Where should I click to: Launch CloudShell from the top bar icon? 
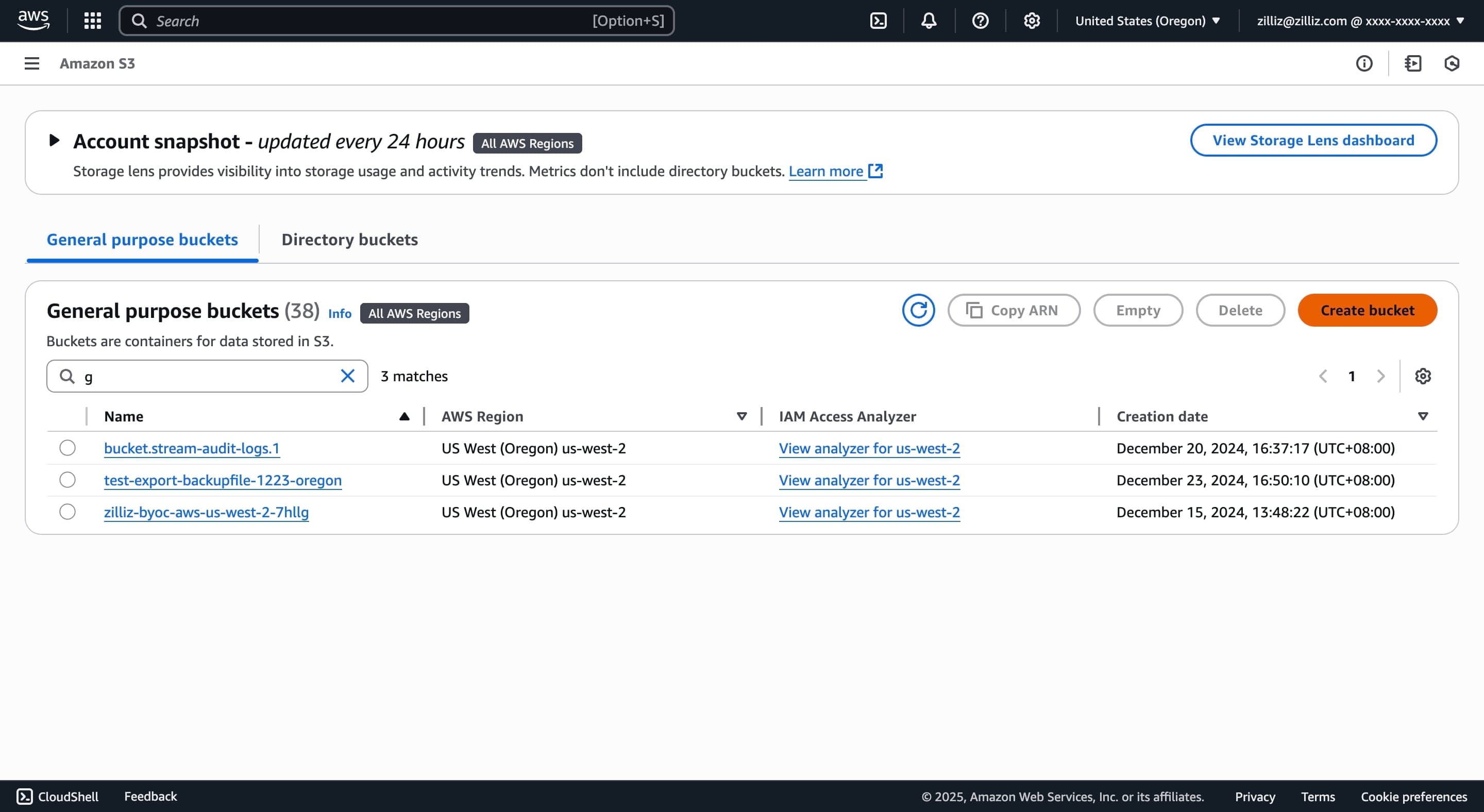pyautogui.click(x=878, y=21)
